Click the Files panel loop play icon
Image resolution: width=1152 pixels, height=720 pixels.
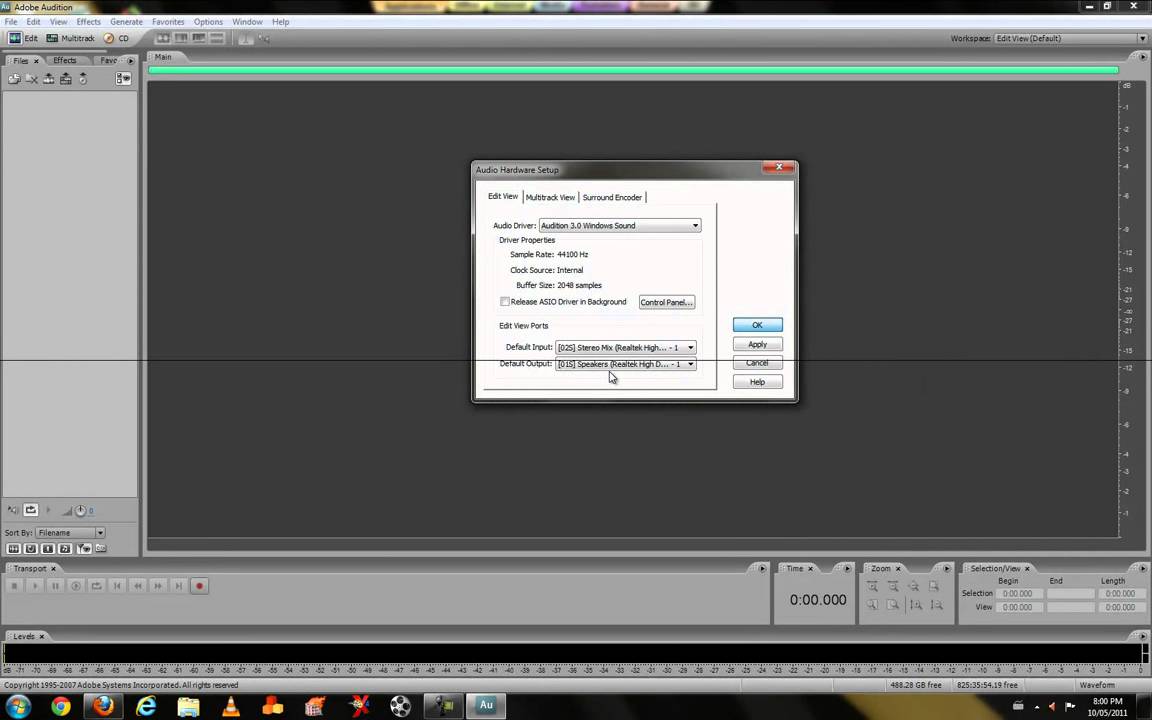30,510
